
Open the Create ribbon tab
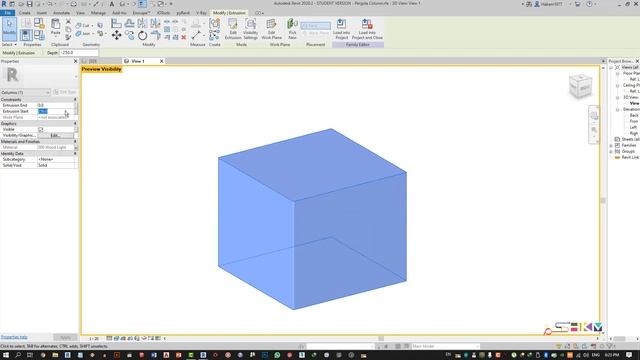point(24,13)
